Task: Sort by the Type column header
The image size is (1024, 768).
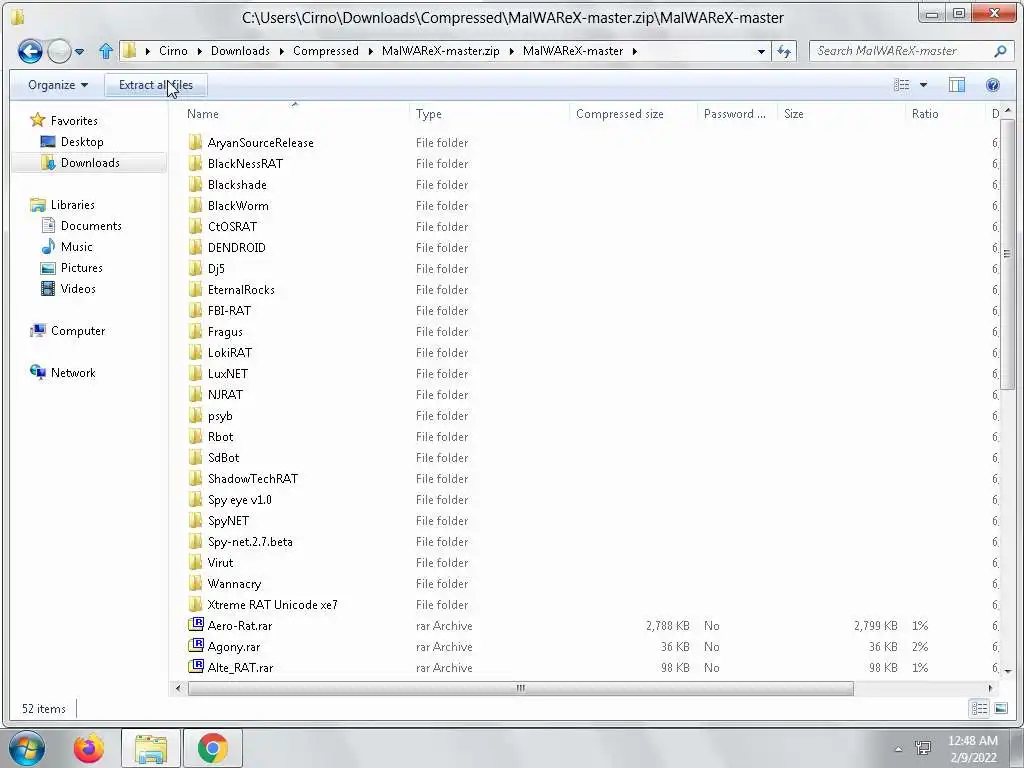Action: click(428, 114)
